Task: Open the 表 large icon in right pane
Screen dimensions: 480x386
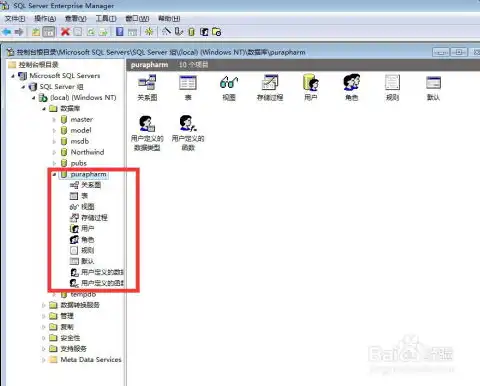Action: tap(188, 88)
